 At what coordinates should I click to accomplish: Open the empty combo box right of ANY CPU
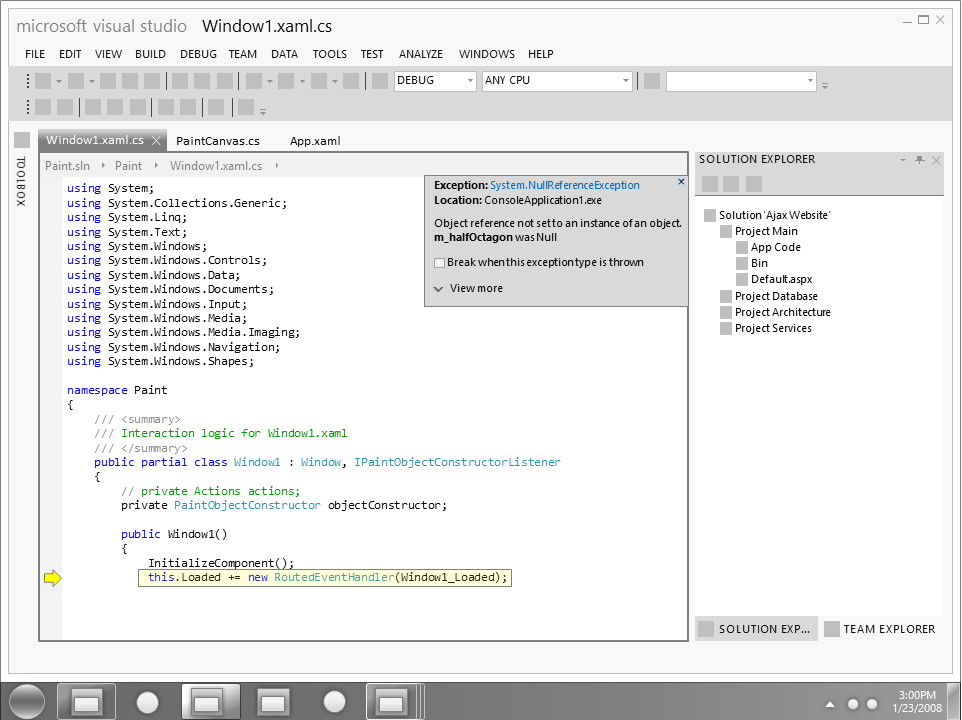tap(741, 80)
